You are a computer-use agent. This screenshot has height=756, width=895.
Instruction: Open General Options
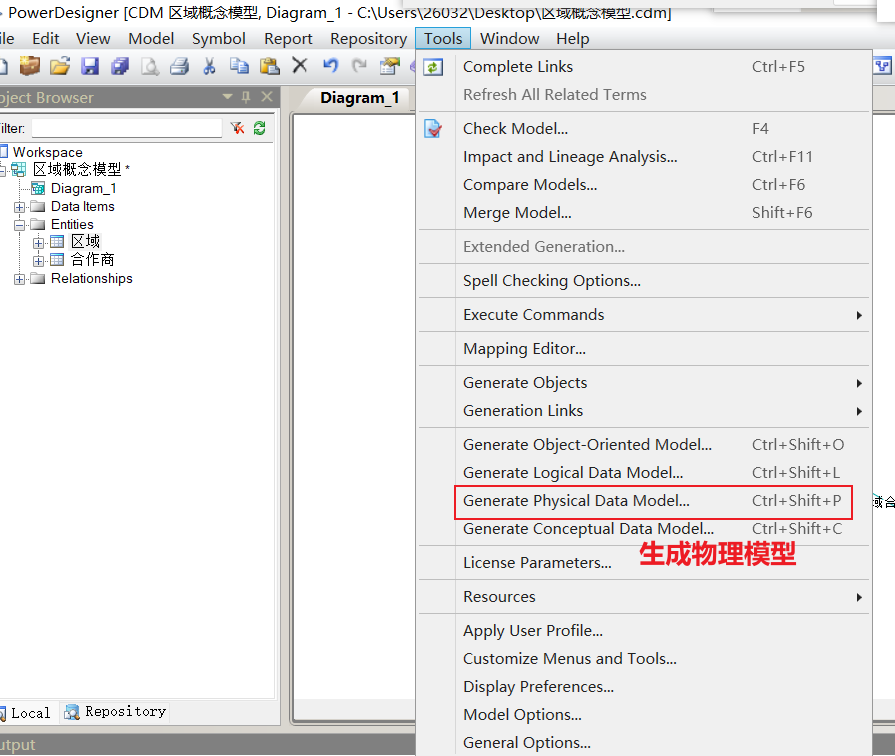pyautogui.click(x=644, y=742)
